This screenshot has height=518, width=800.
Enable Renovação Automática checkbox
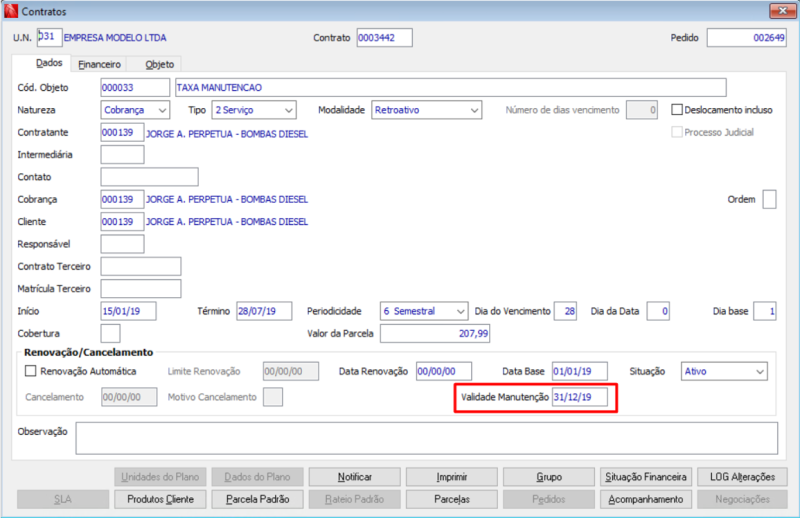[31, 371]
